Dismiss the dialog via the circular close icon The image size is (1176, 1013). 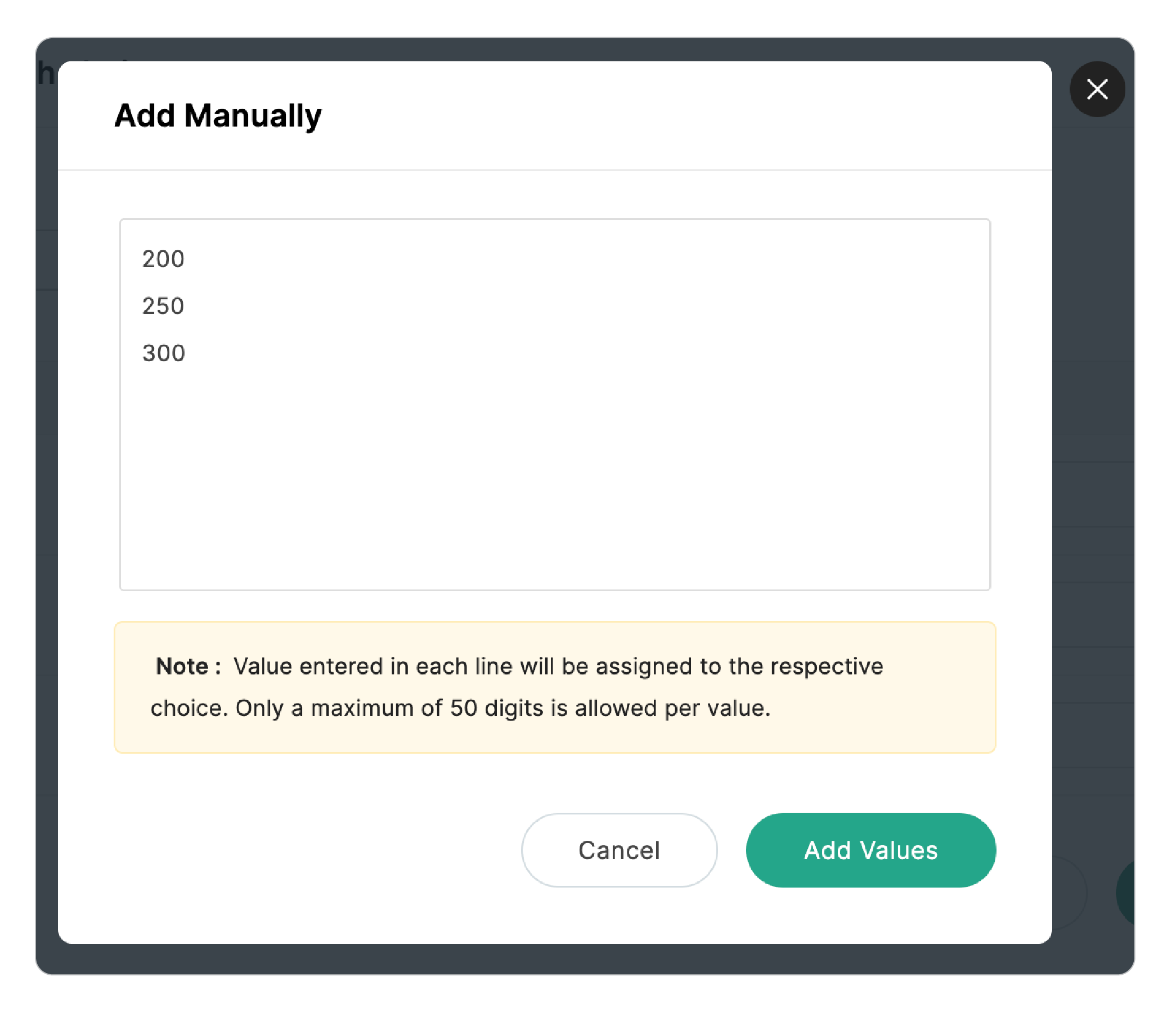click(1097, 89)
